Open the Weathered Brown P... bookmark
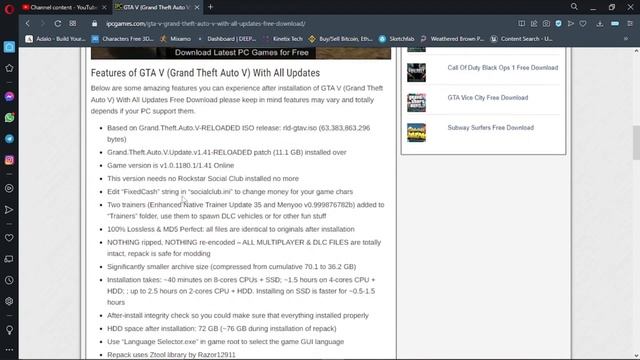The width and height of the screenshot is (640, 360). click(452, 39)
